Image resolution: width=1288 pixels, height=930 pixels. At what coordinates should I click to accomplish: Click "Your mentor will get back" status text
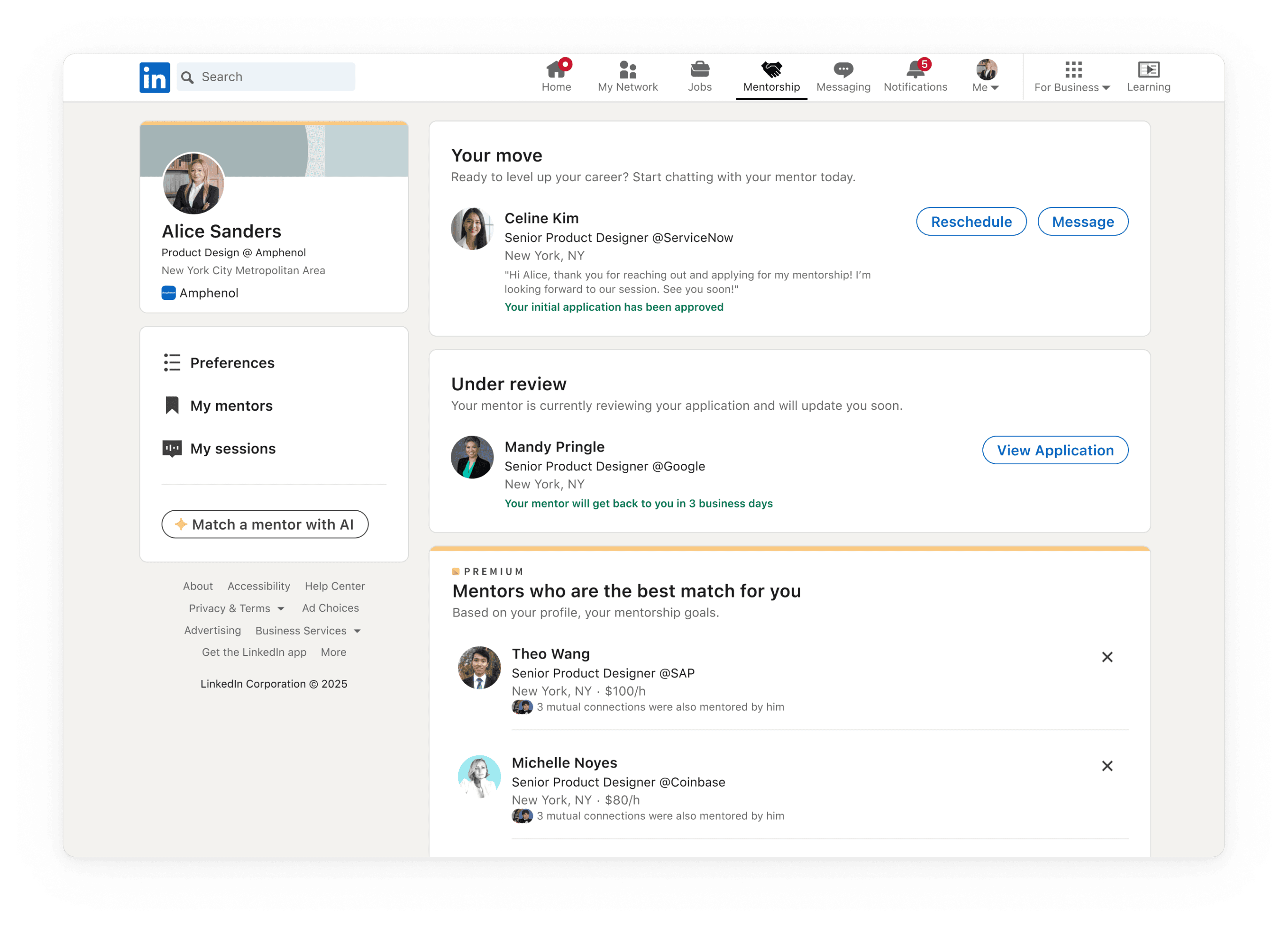coord(639,504)
